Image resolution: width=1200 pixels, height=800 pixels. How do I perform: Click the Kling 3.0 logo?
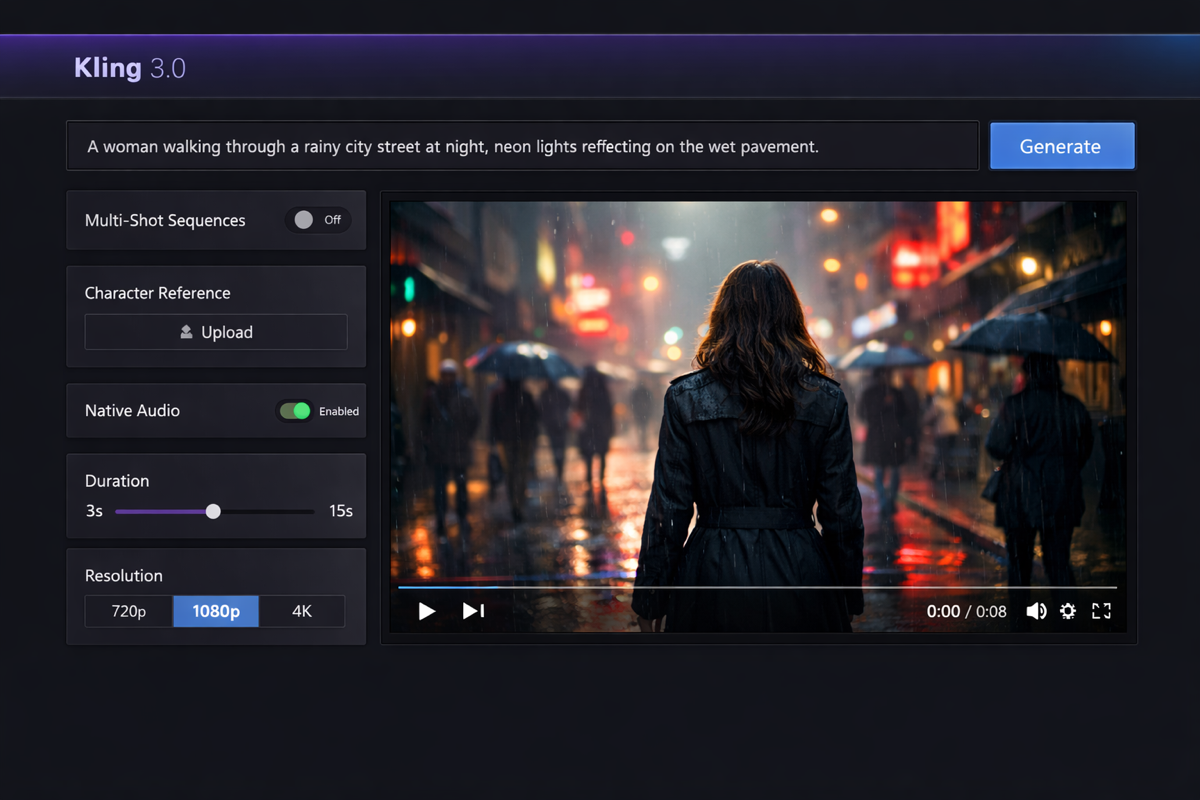point(129,67)
